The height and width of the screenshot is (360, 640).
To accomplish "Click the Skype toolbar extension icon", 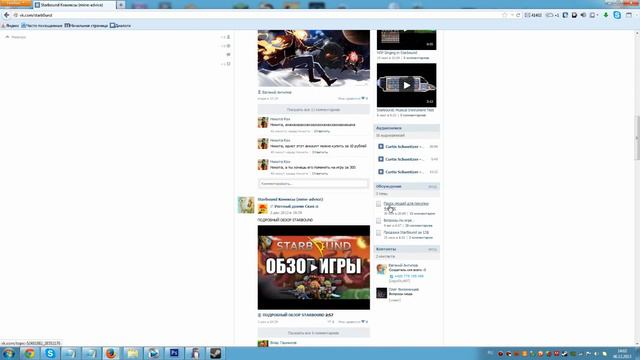I will [617, 15].
